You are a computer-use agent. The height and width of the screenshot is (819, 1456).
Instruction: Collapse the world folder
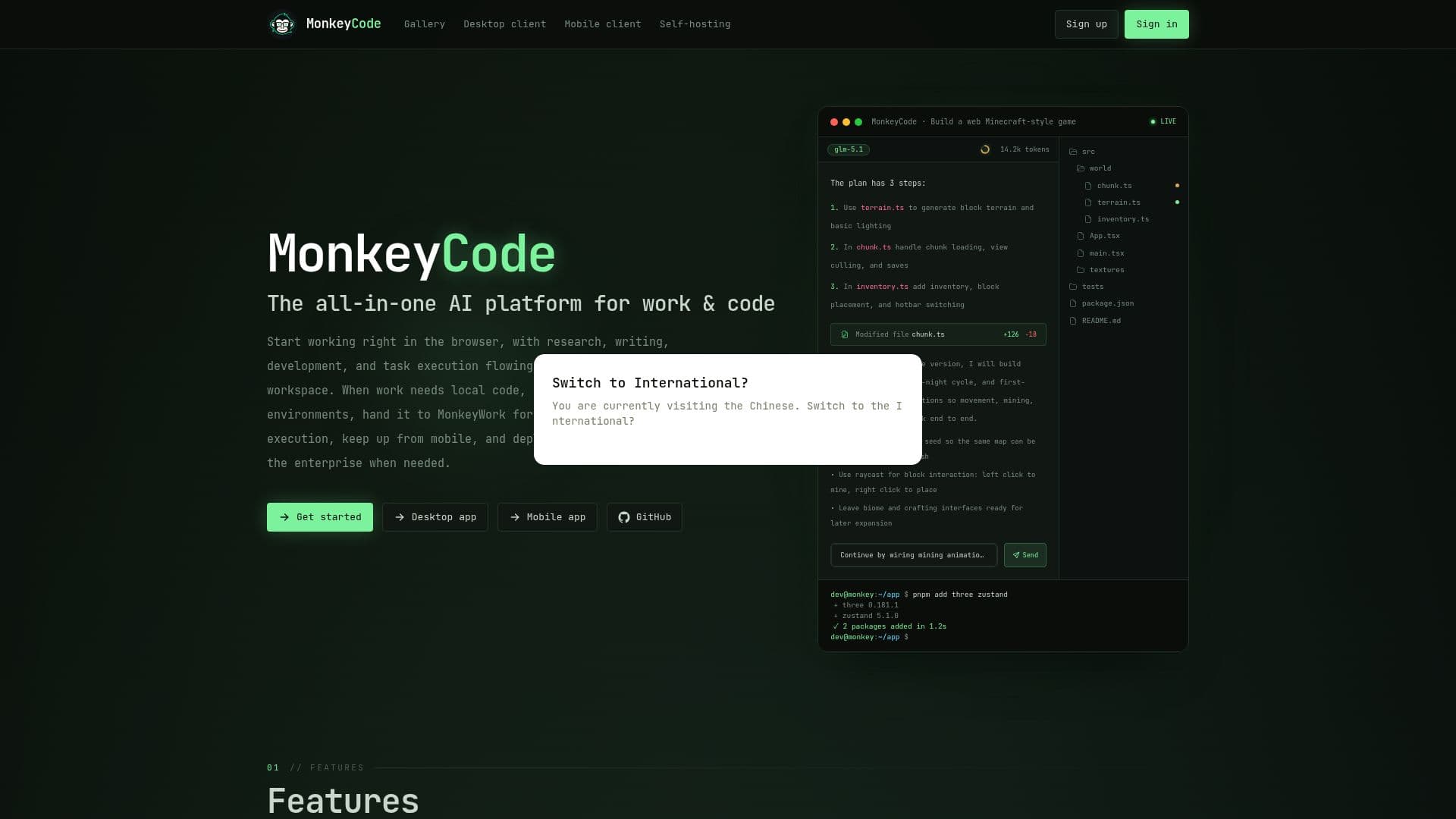[1094, 168]
